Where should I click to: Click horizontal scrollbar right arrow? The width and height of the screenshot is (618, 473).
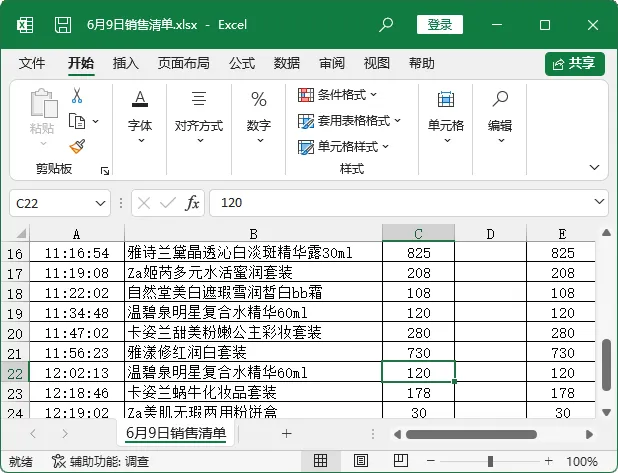pyautogui.click(x=589, y=434)
